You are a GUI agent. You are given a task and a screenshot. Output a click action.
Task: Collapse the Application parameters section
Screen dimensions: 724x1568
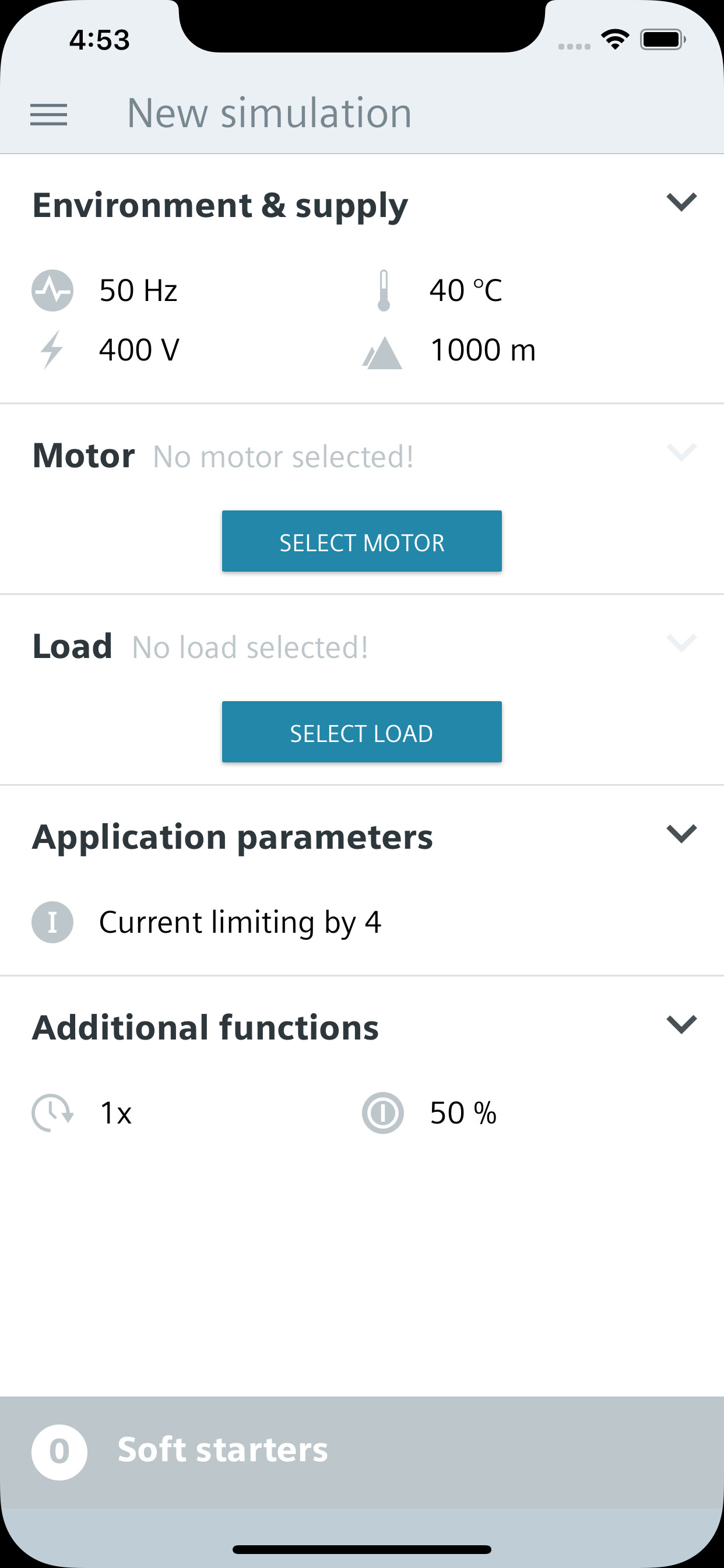coord(681,835)
